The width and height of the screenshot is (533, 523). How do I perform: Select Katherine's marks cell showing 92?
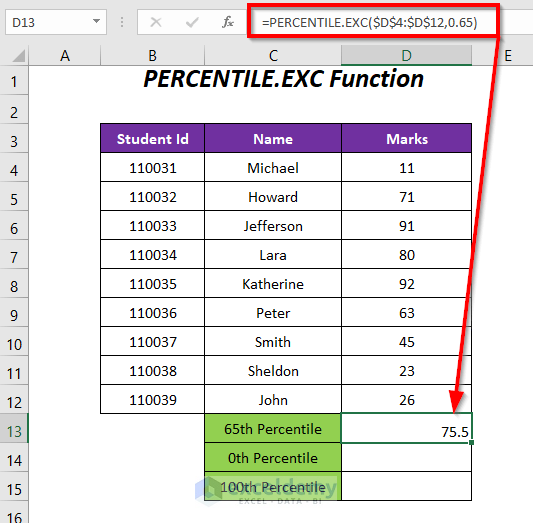coord(407,283)
